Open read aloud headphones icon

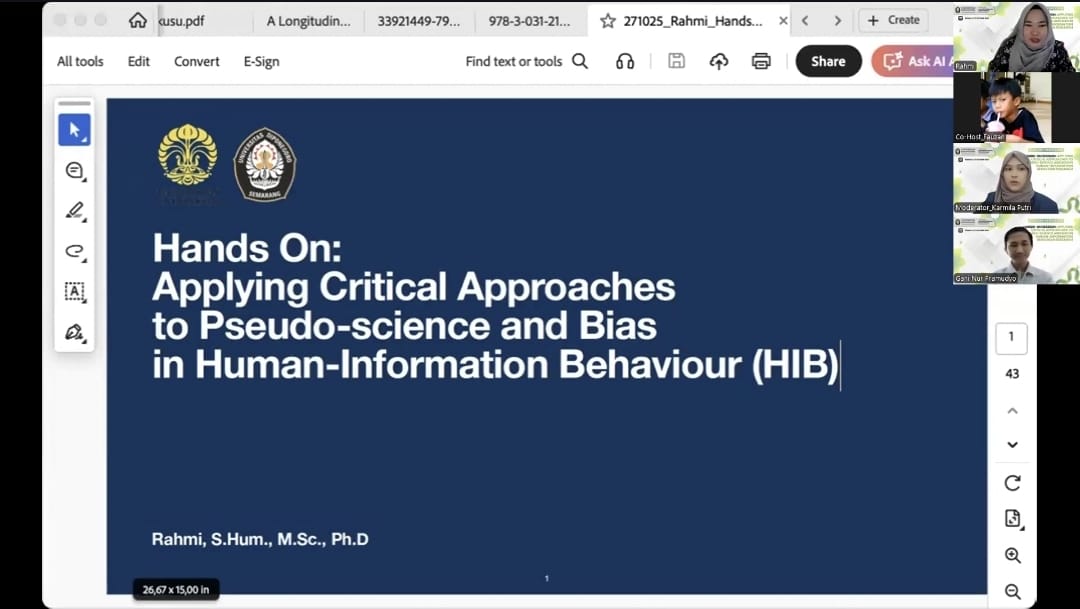625,61
